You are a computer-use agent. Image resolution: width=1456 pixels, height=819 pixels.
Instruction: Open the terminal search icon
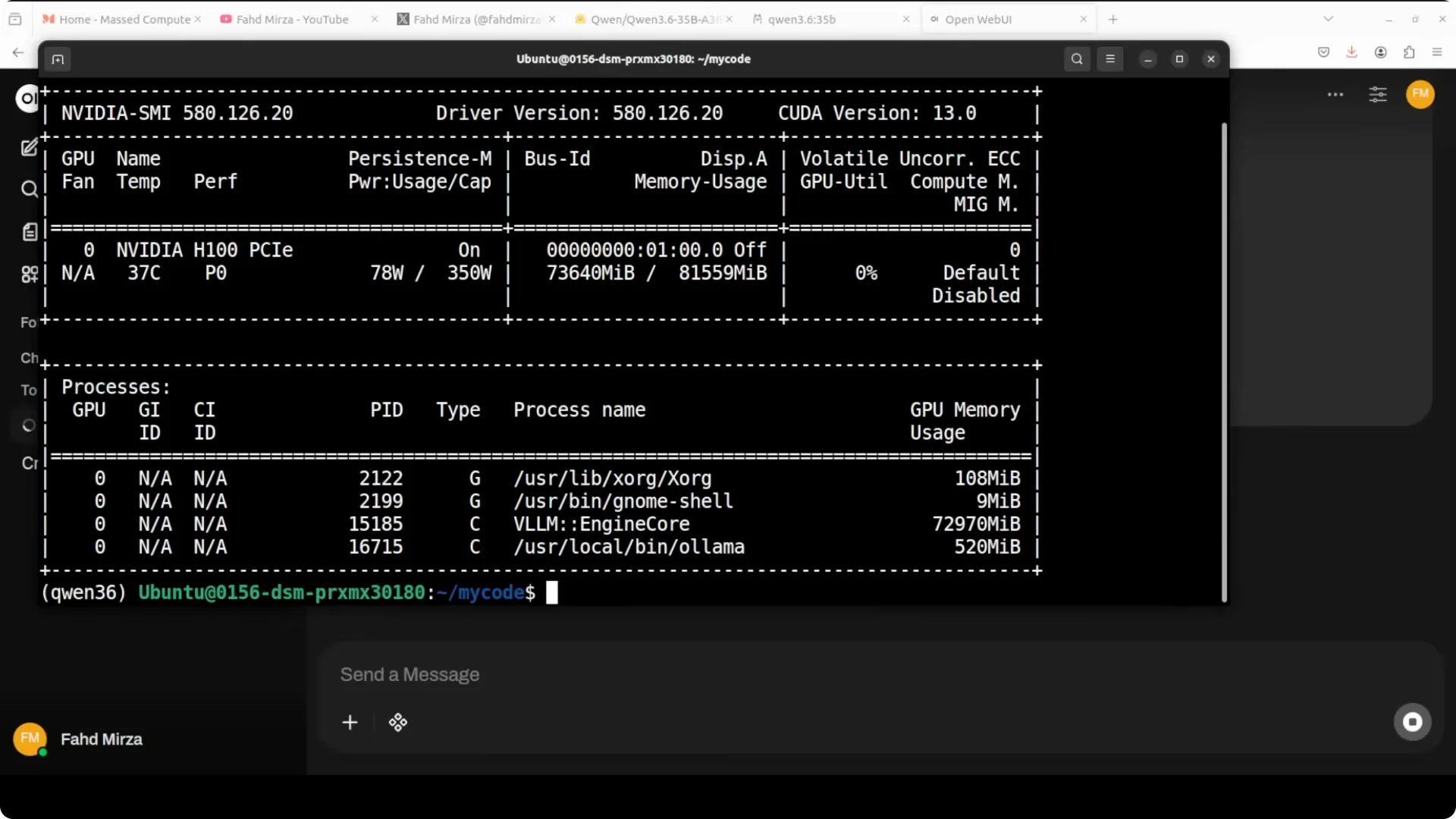[1077, 59]
